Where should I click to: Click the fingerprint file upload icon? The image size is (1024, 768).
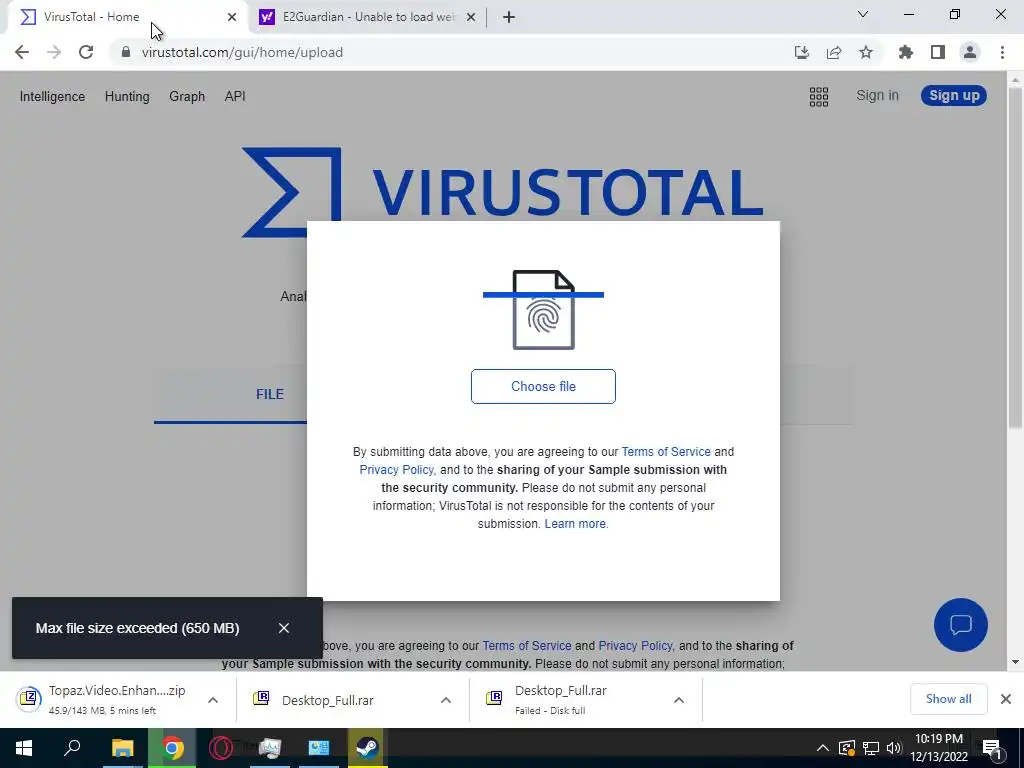point(543,310)
